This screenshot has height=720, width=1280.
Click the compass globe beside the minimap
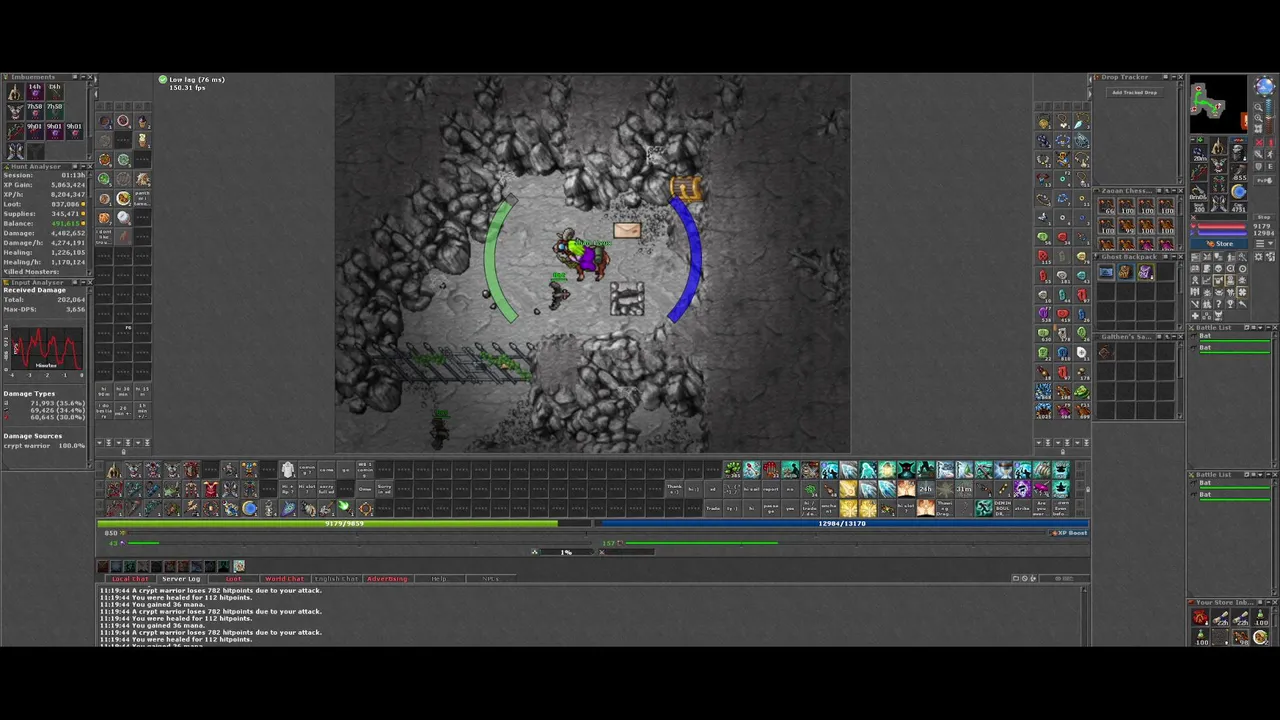click(1265, 86)
